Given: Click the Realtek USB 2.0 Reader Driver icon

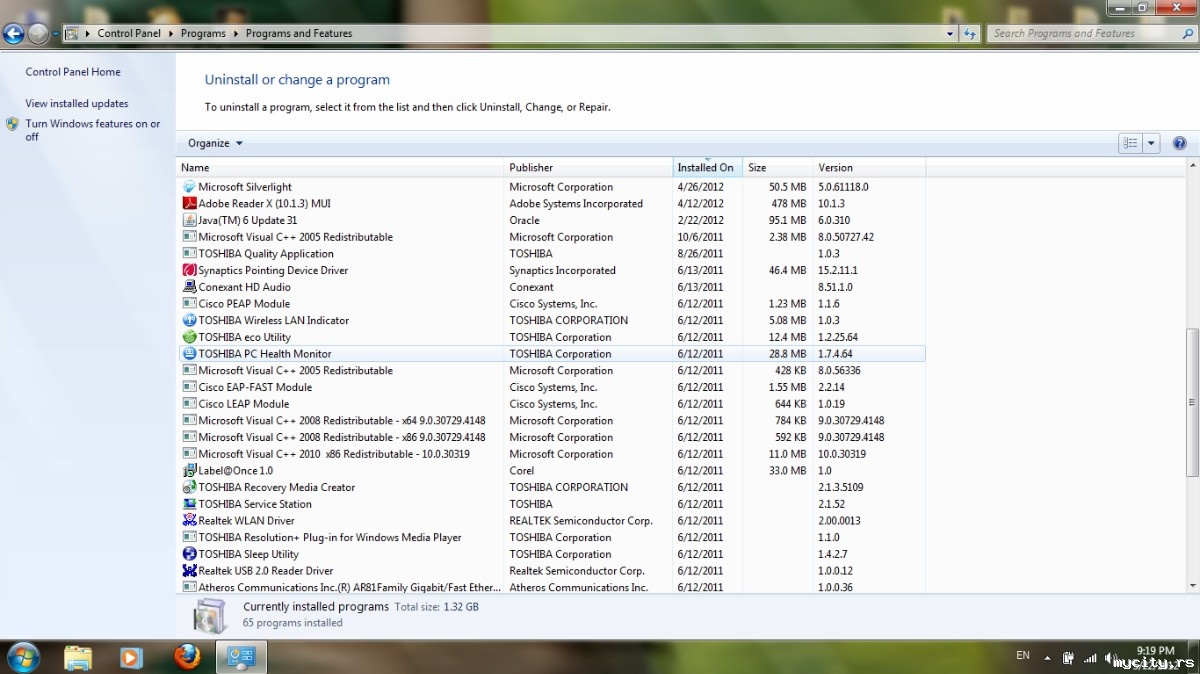Looking at the screenshot, I should click(x=190, y=570).
